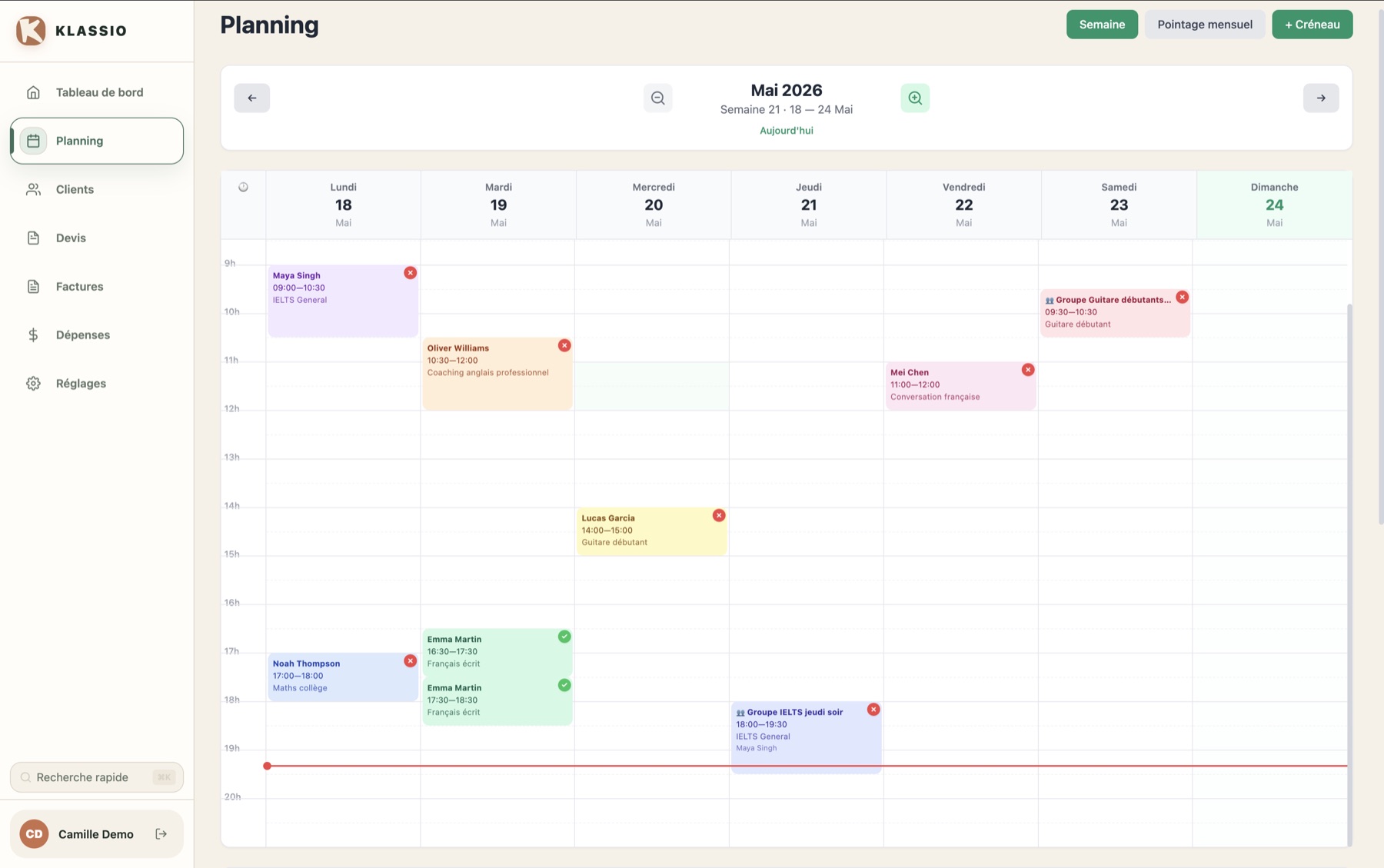Click green check on Emma Martin 17:30 slot
1384x868 pixels.
[x=564, y=685]
